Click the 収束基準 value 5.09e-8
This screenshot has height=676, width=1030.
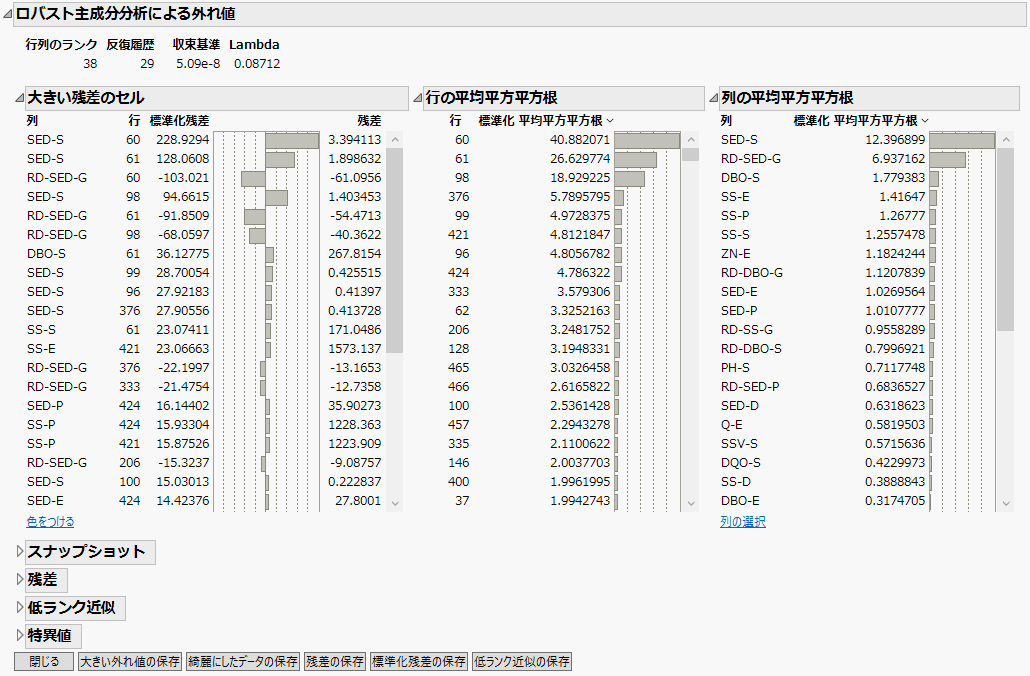[198, 64]
